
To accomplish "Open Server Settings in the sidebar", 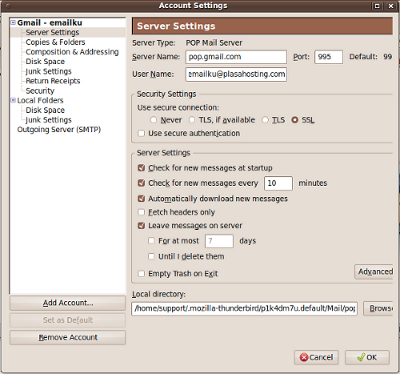I will [x=52, y=32].
